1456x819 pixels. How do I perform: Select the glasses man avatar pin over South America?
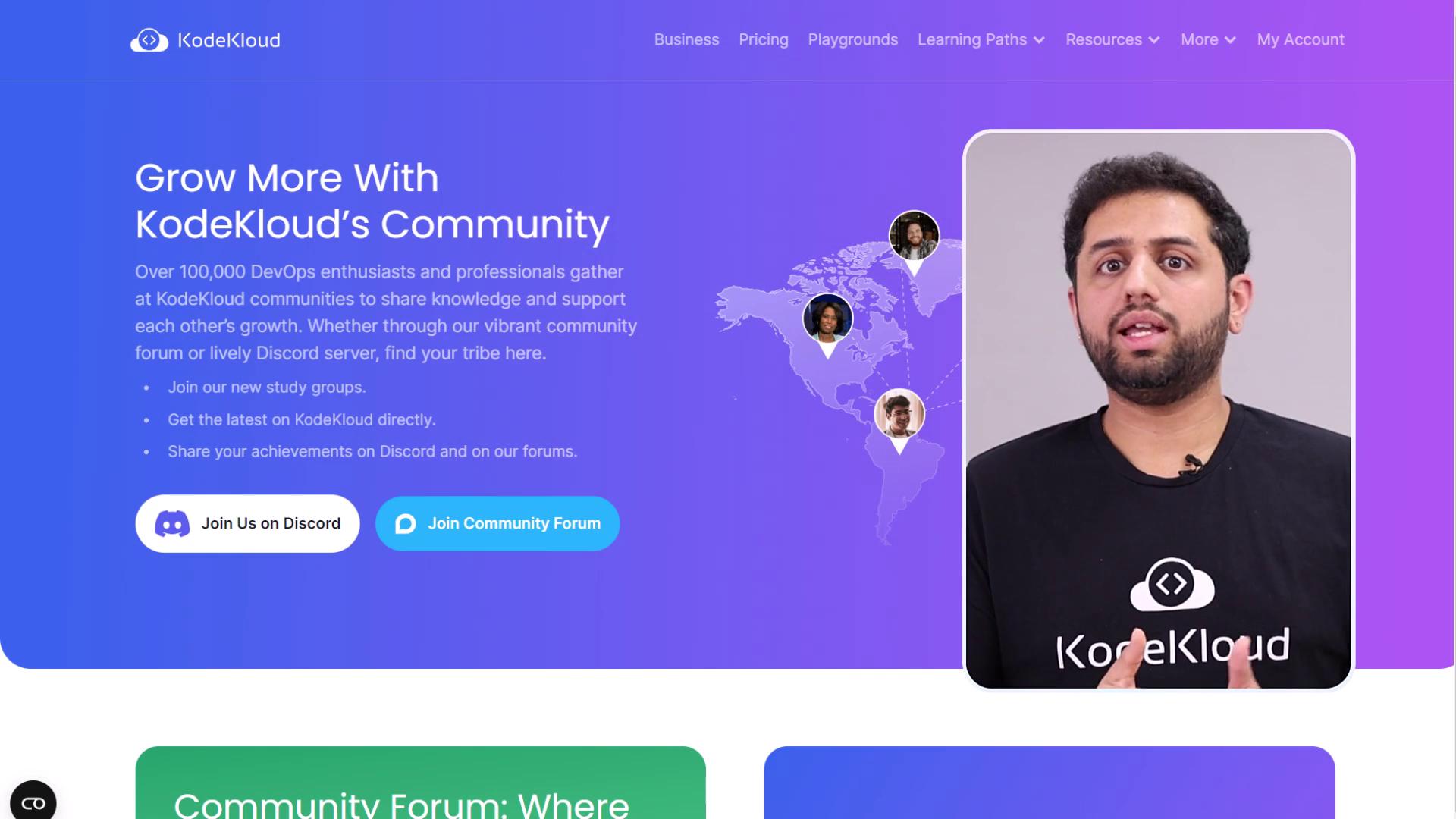point(899,421)
